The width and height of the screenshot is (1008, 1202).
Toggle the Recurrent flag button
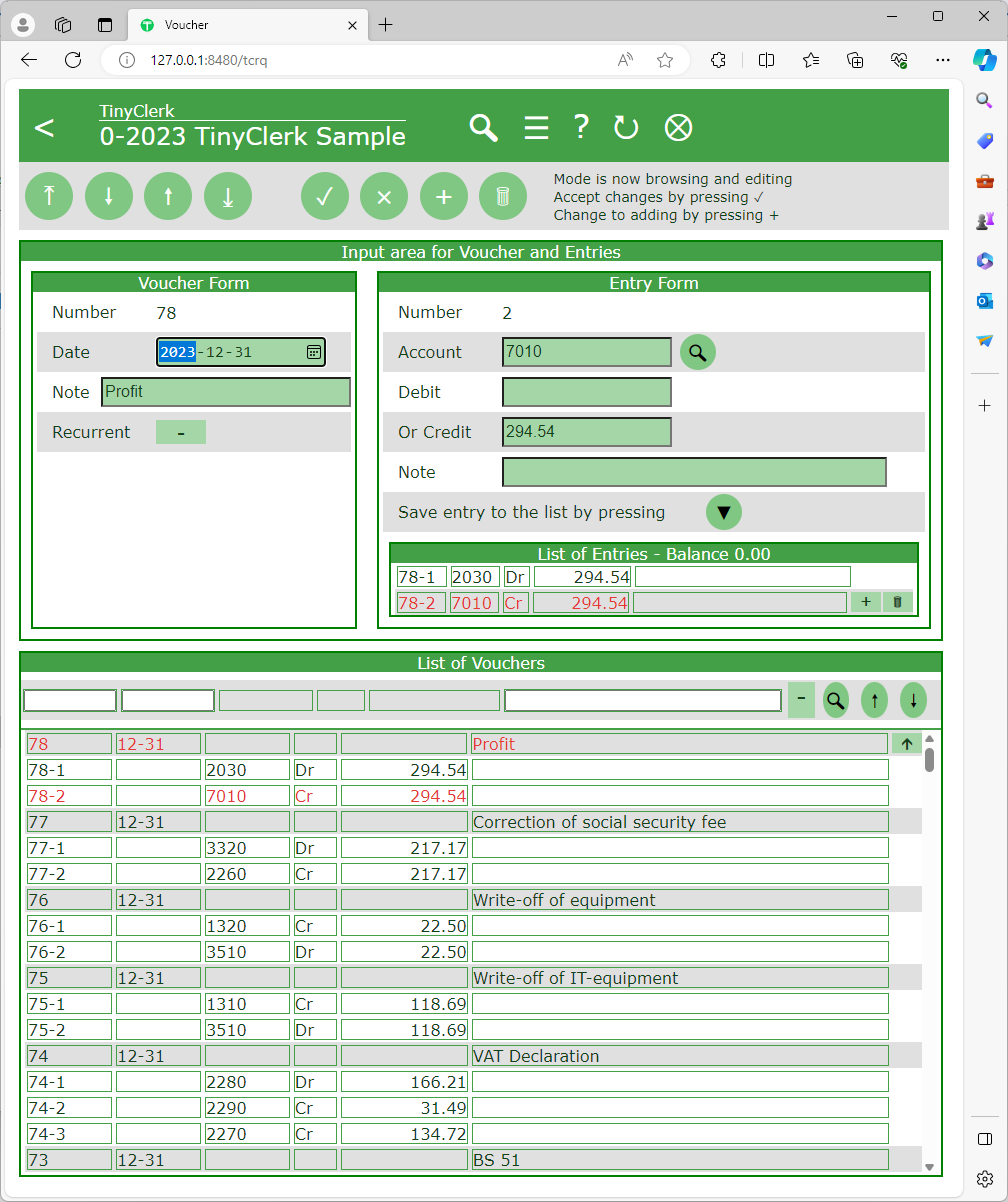[x=181, y=432]
